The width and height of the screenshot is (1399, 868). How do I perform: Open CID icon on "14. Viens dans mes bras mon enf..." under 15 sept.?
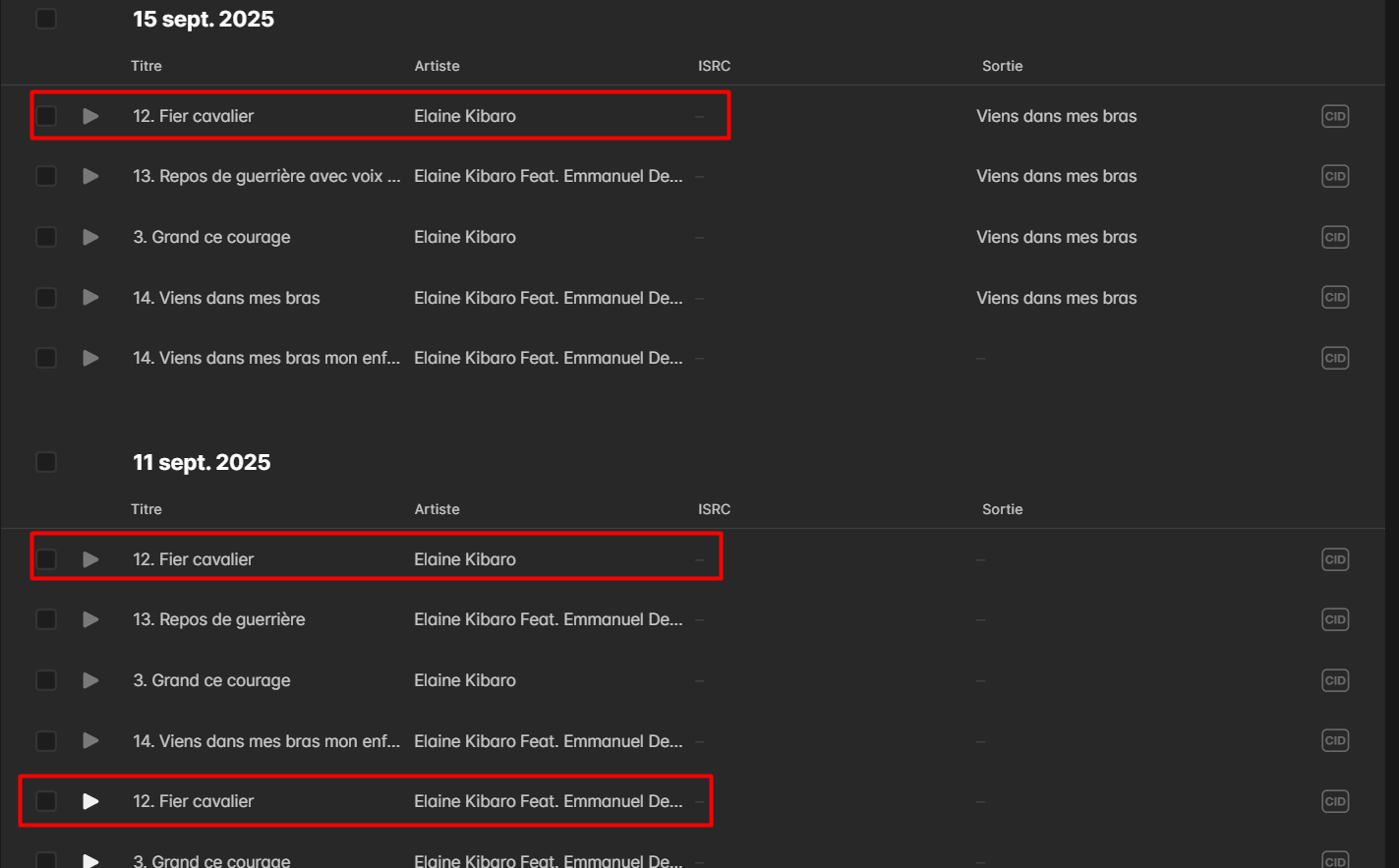(1334, 358)
